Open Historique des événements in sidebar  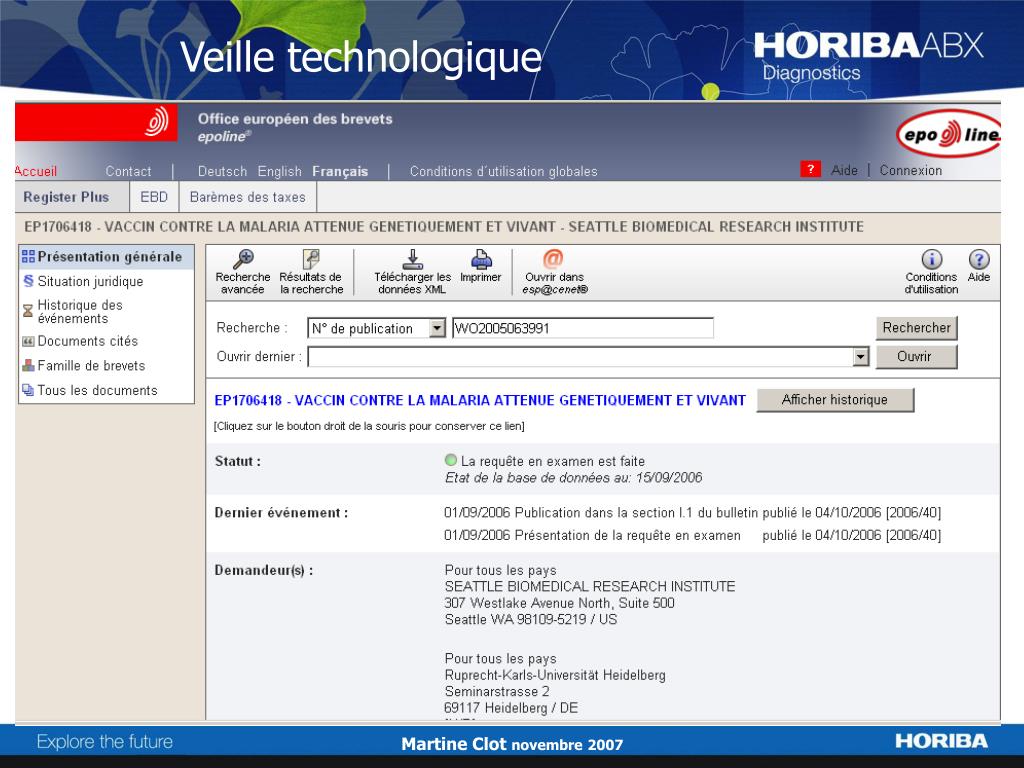[x=80, y=312]
